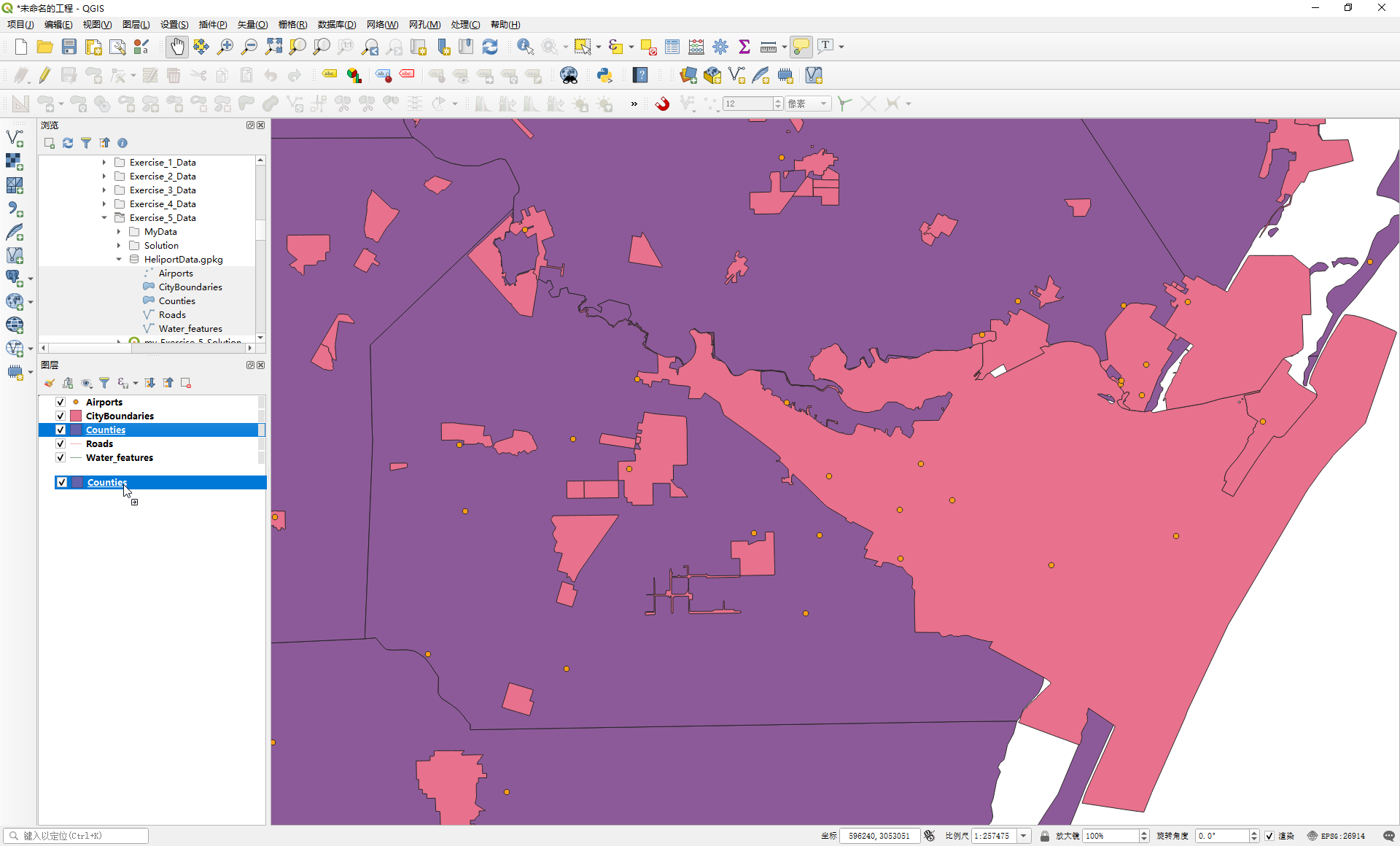The image size is (1400, 846).
Task: Toggle the render checkbox in status bar
Action: click(1269, 836)
